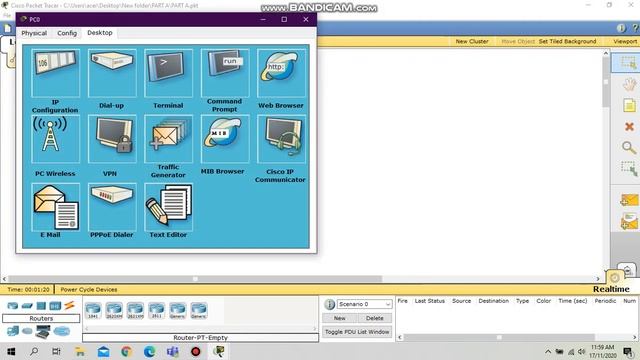The image size is (640, 360).
Task: Select the Add Simple PDU envelope
Action: coord(629,200)
